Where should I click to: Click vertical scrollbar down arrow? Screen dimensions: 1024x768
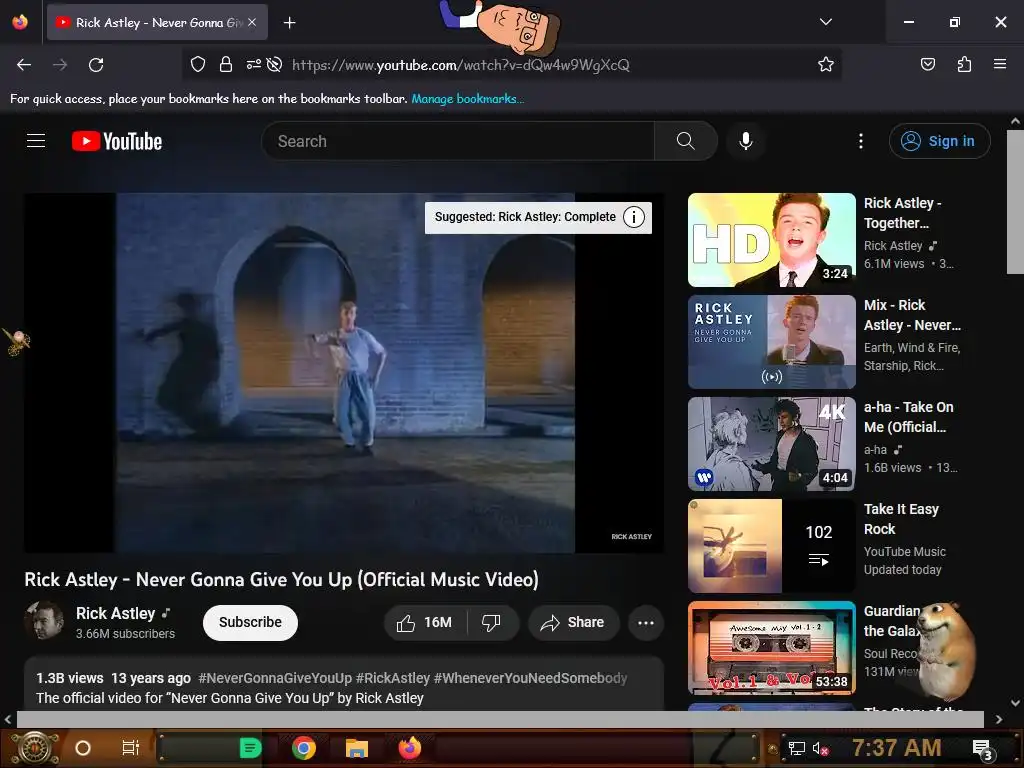[x=1015, y=703]
